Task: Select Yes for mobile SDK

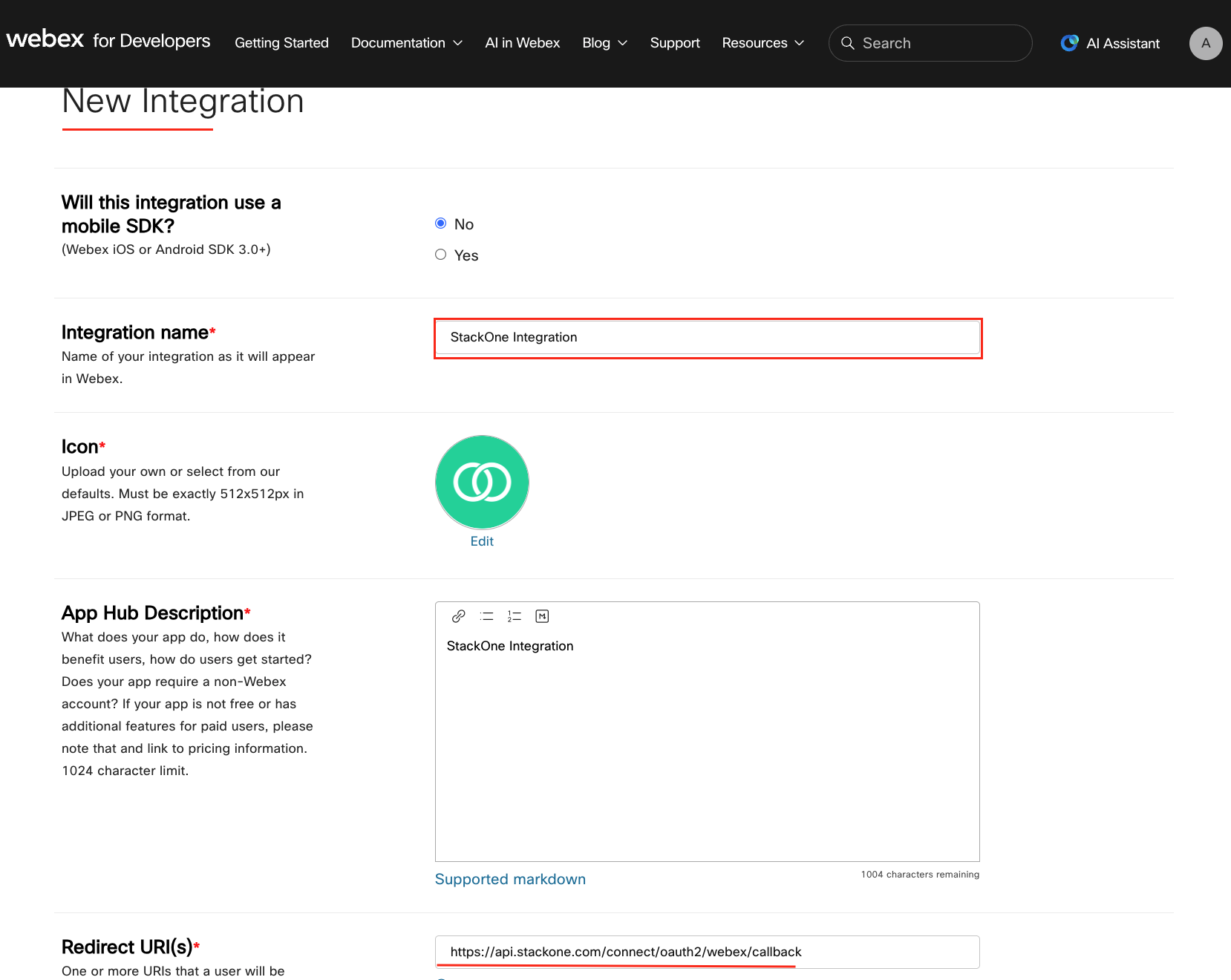Action: pyautogui.click(x=440, y=255)
